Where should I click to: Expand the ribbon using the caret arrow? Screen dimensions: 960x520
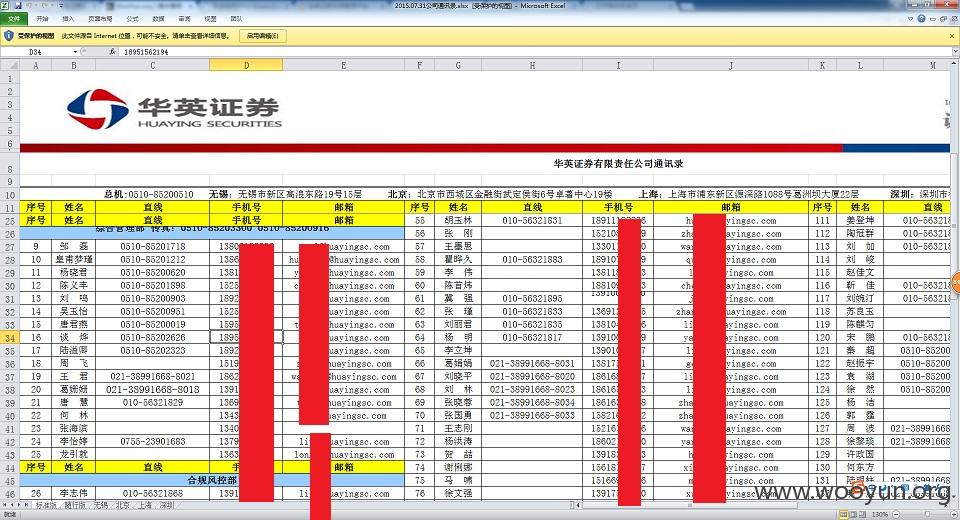pos(911,18)
